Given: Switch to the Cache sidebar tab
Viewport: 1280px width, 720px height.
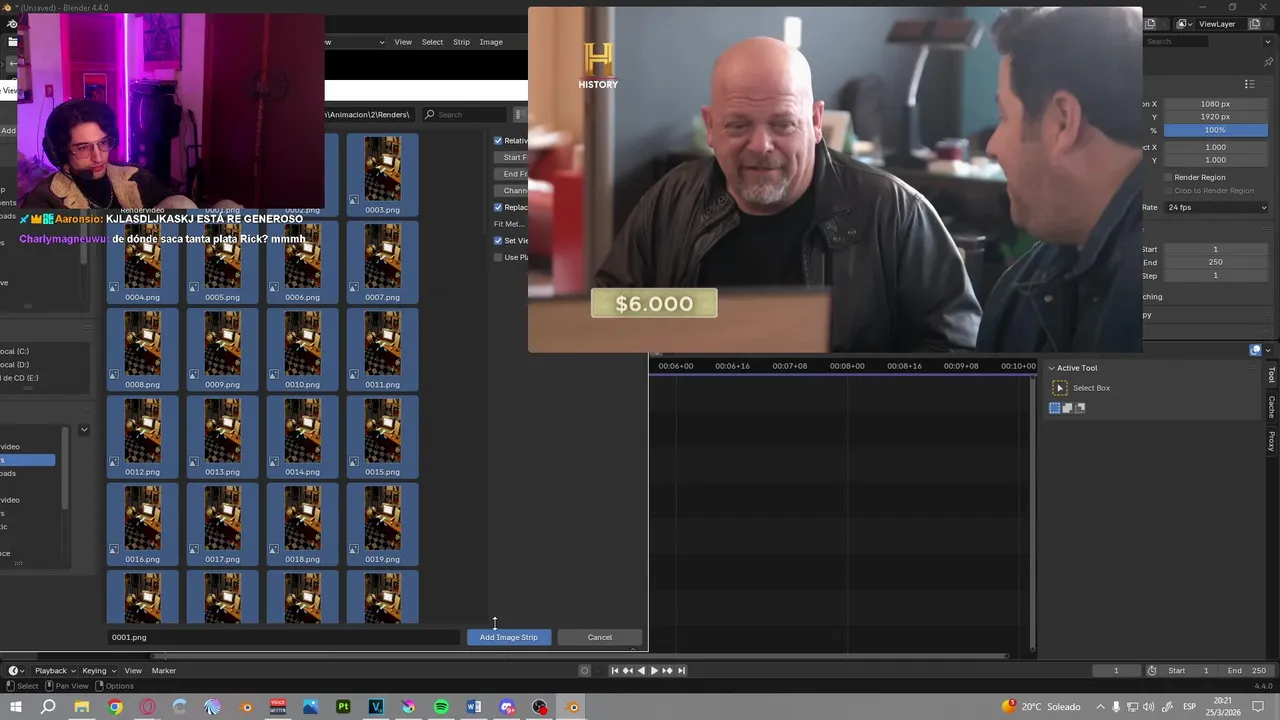Looking at the screenshot, I should 1272,407.
